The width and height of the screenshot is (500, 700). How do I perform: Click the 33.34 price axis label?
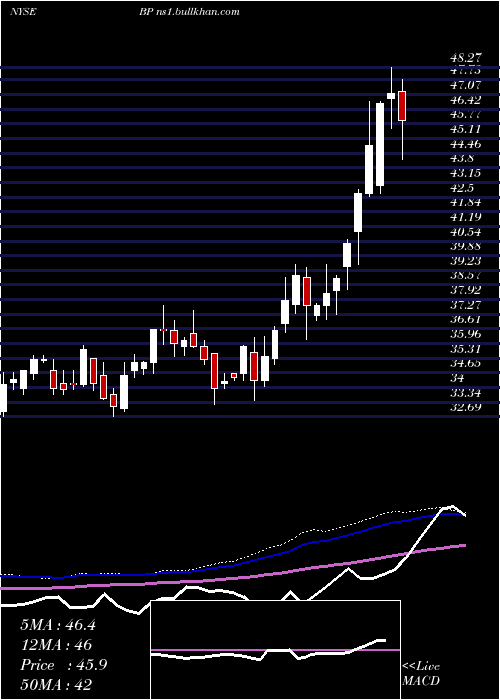click(465, 392)
